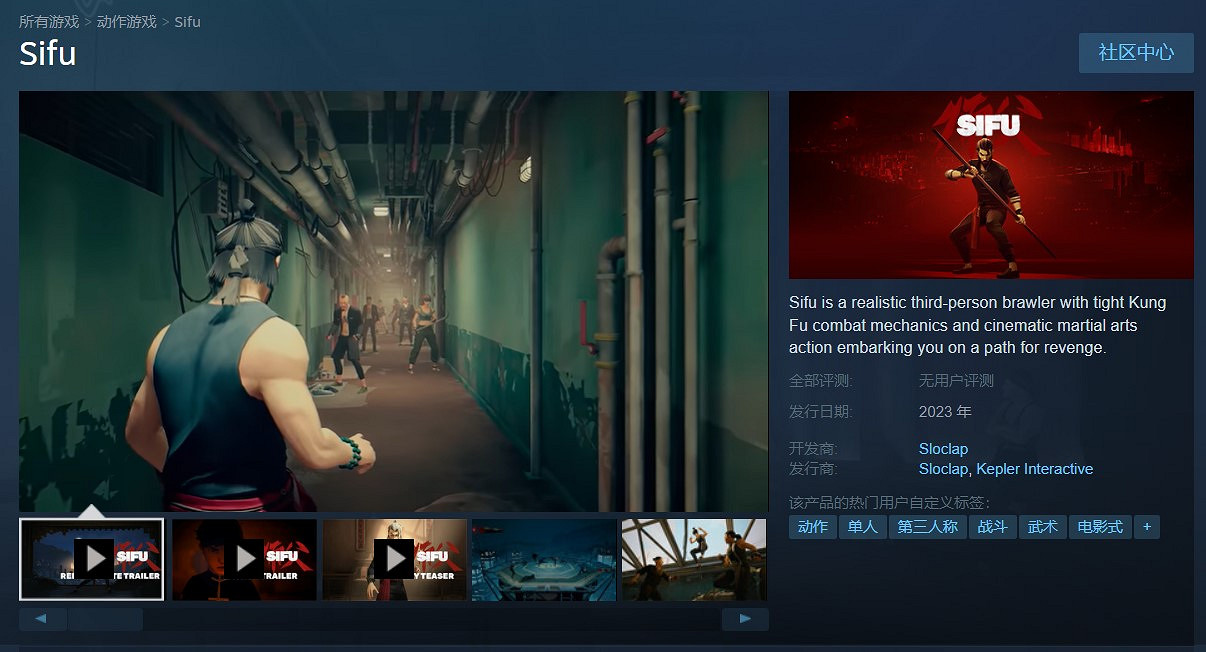1206x652 pixels.
Task: Click the thumbnail strip scrollbar
Action: [x=106, y=618]
